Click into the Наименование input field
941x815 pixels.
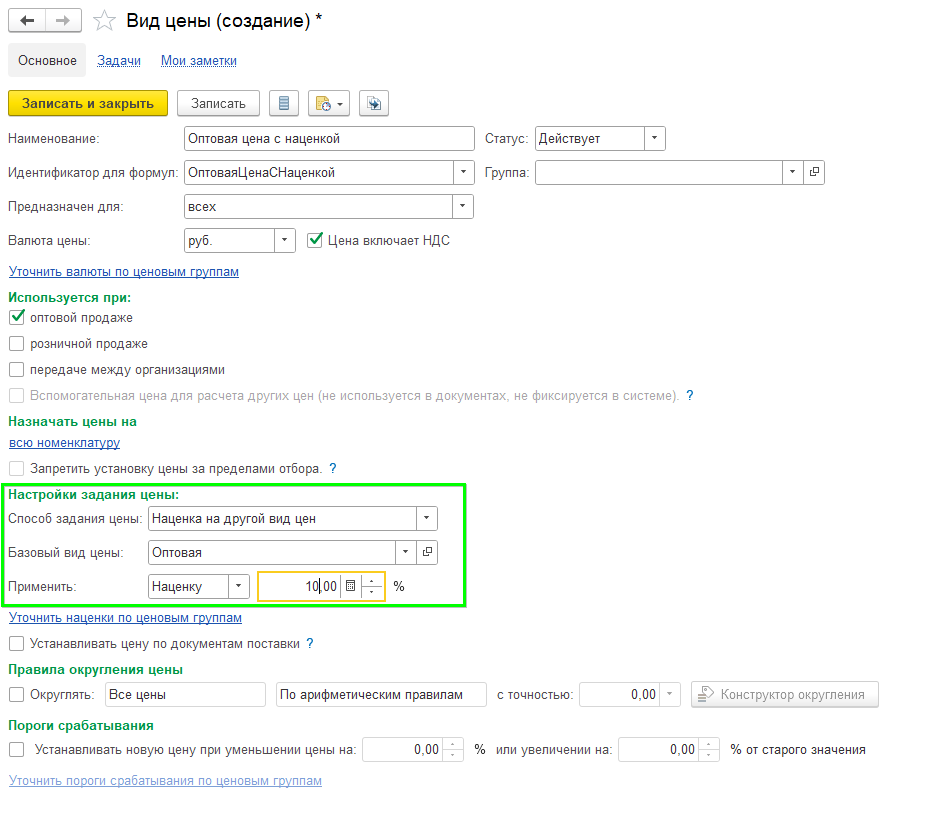click(x=329, y=139)
